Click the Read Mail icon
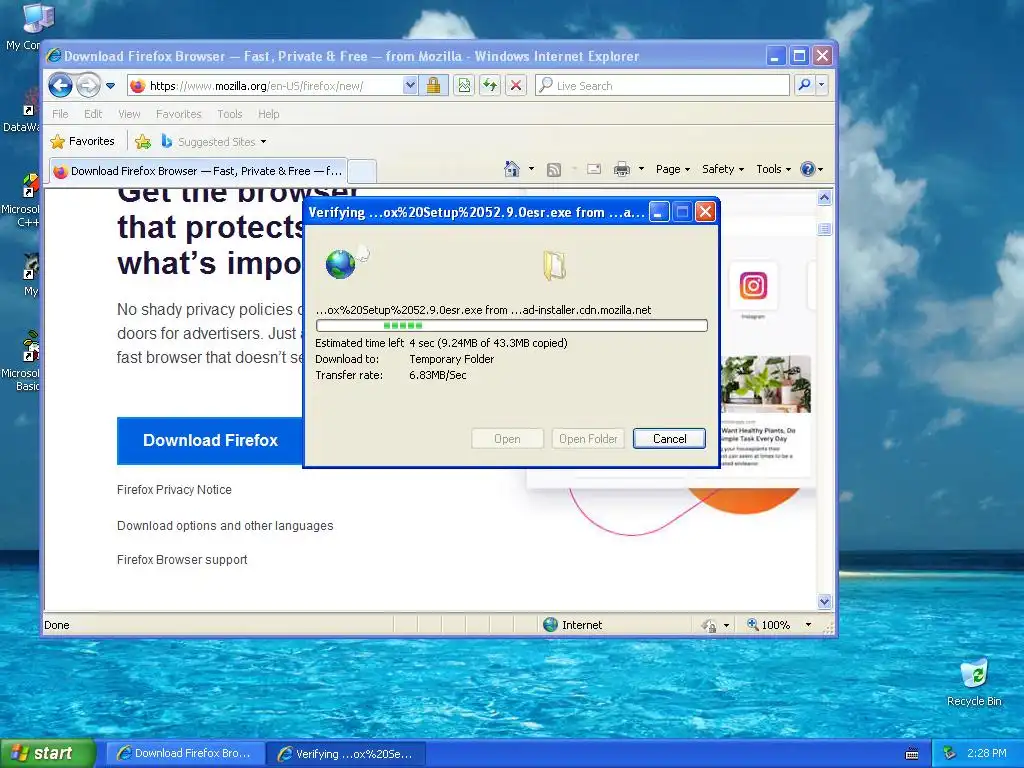Image resolution: width=1024 pixels, height=768 pixels. click(594, 170)
